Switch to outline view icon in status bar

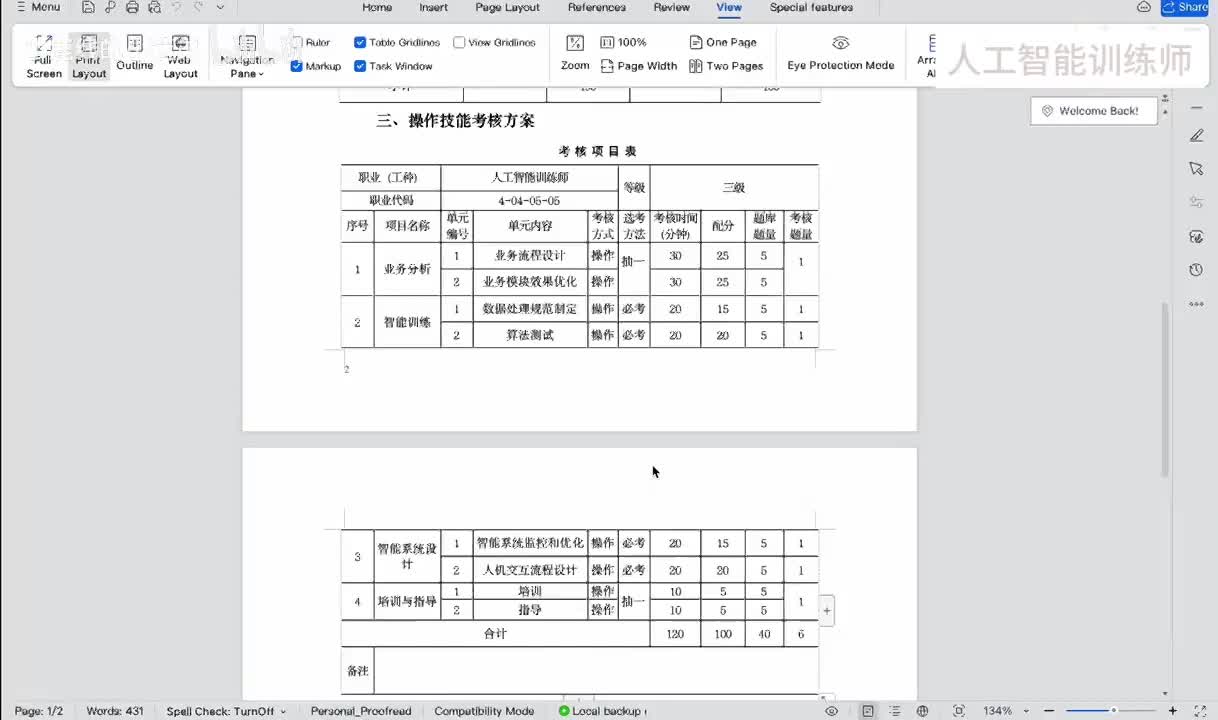click(895, 711)
